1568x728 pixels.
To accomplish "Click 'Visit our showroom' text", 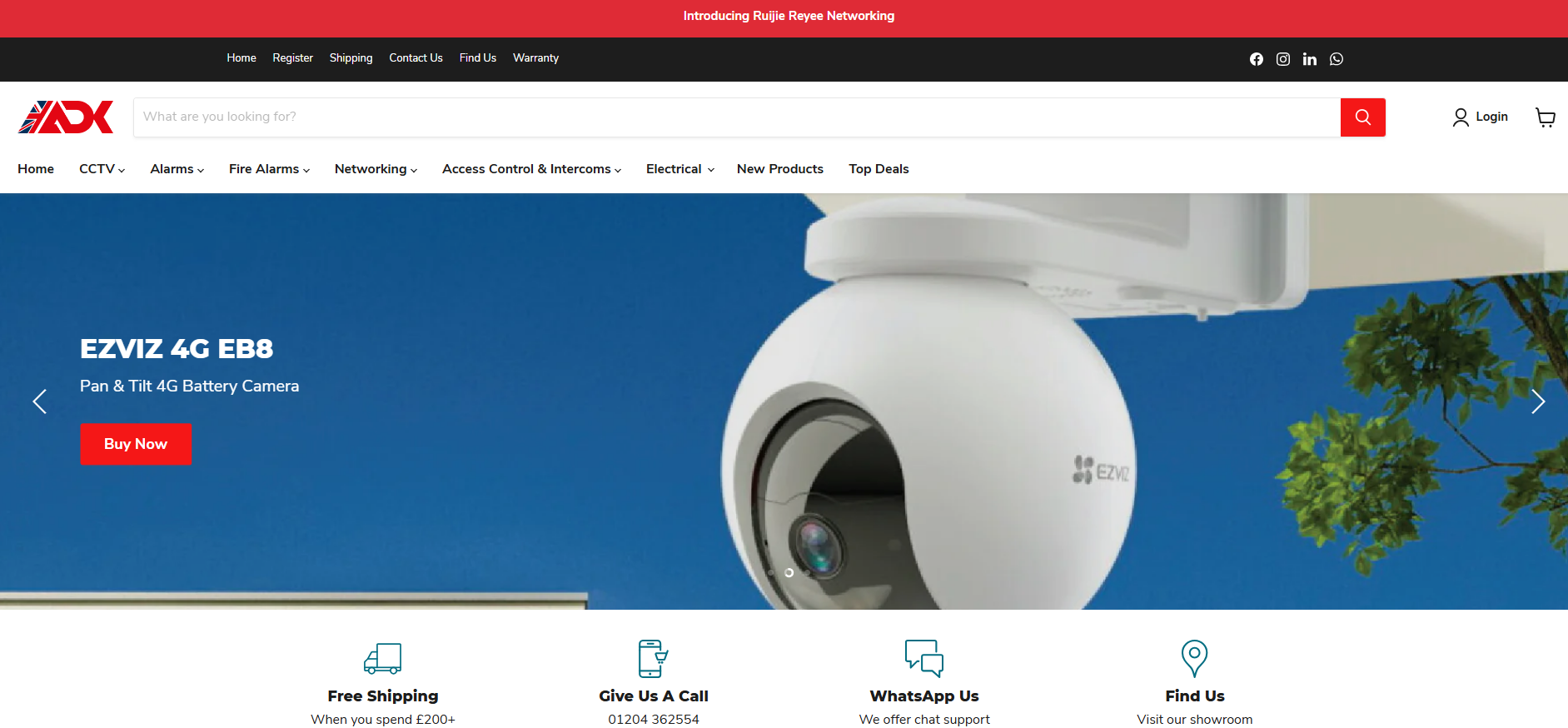I will click(1195, 720).
